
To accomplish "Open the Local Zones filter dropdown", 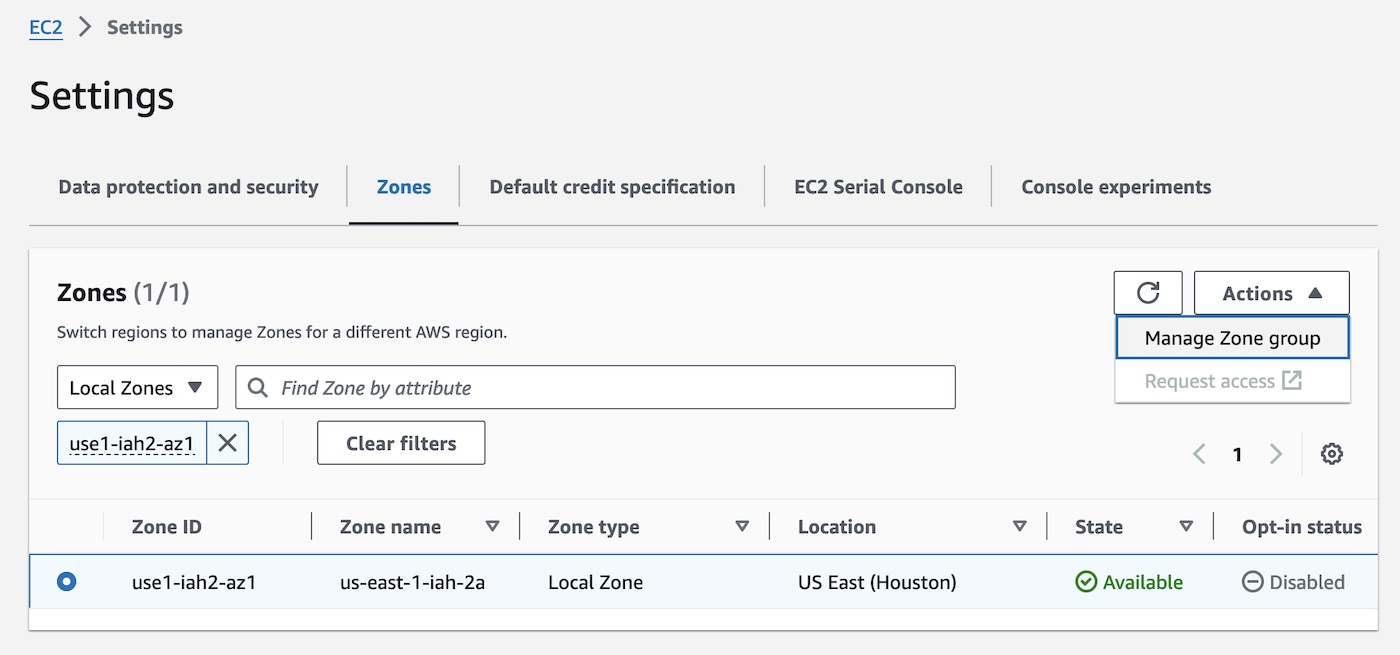I will tap(137, 388).
